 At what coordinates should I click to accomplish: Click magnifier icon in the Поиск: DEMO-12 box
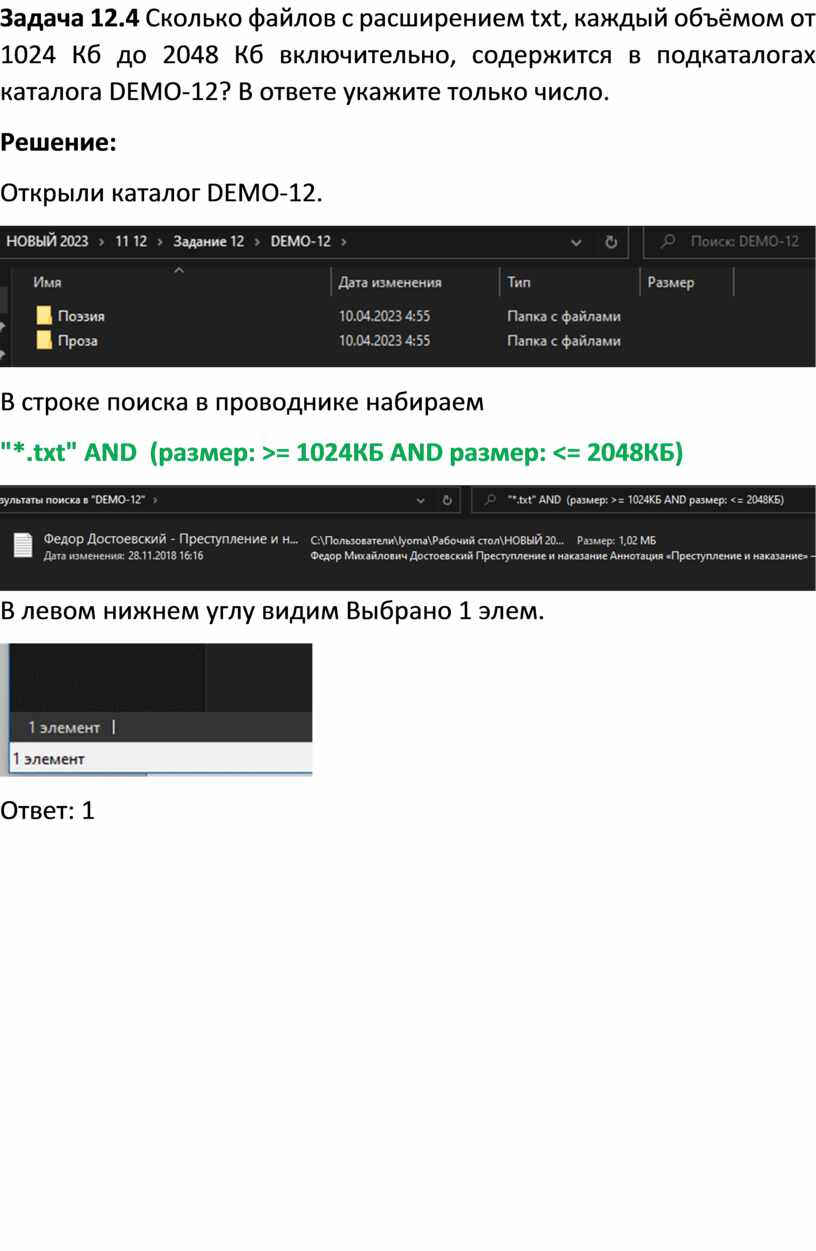pos(669,242)
